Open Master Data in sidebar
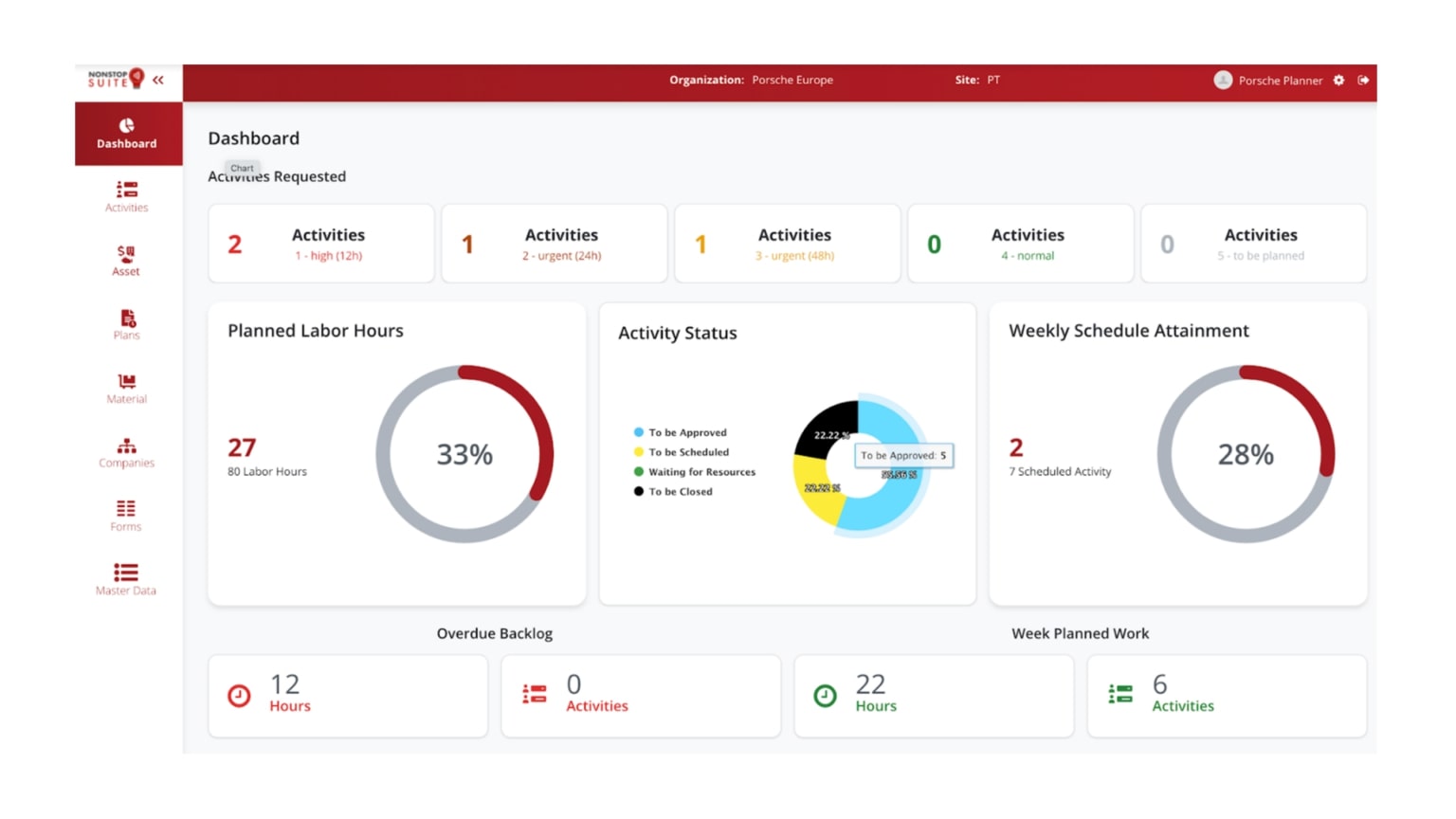 (x=126, y=579)
